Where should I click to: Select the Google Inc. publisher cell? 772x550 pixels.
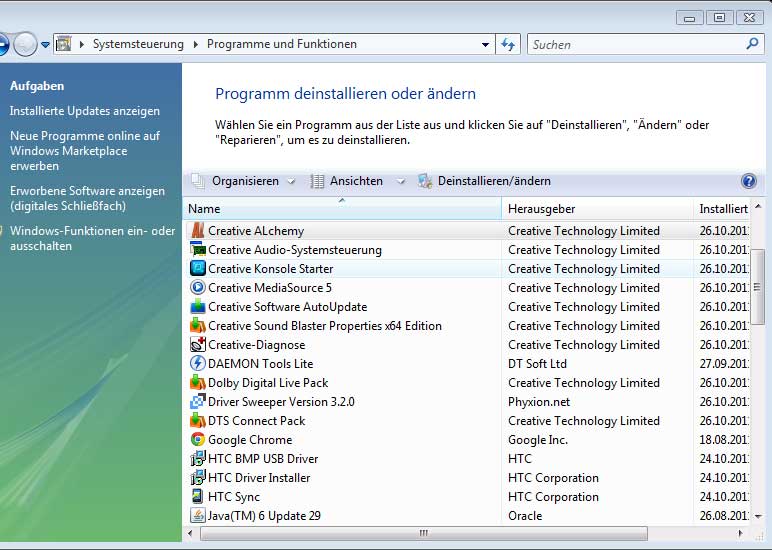coord(538,439)
